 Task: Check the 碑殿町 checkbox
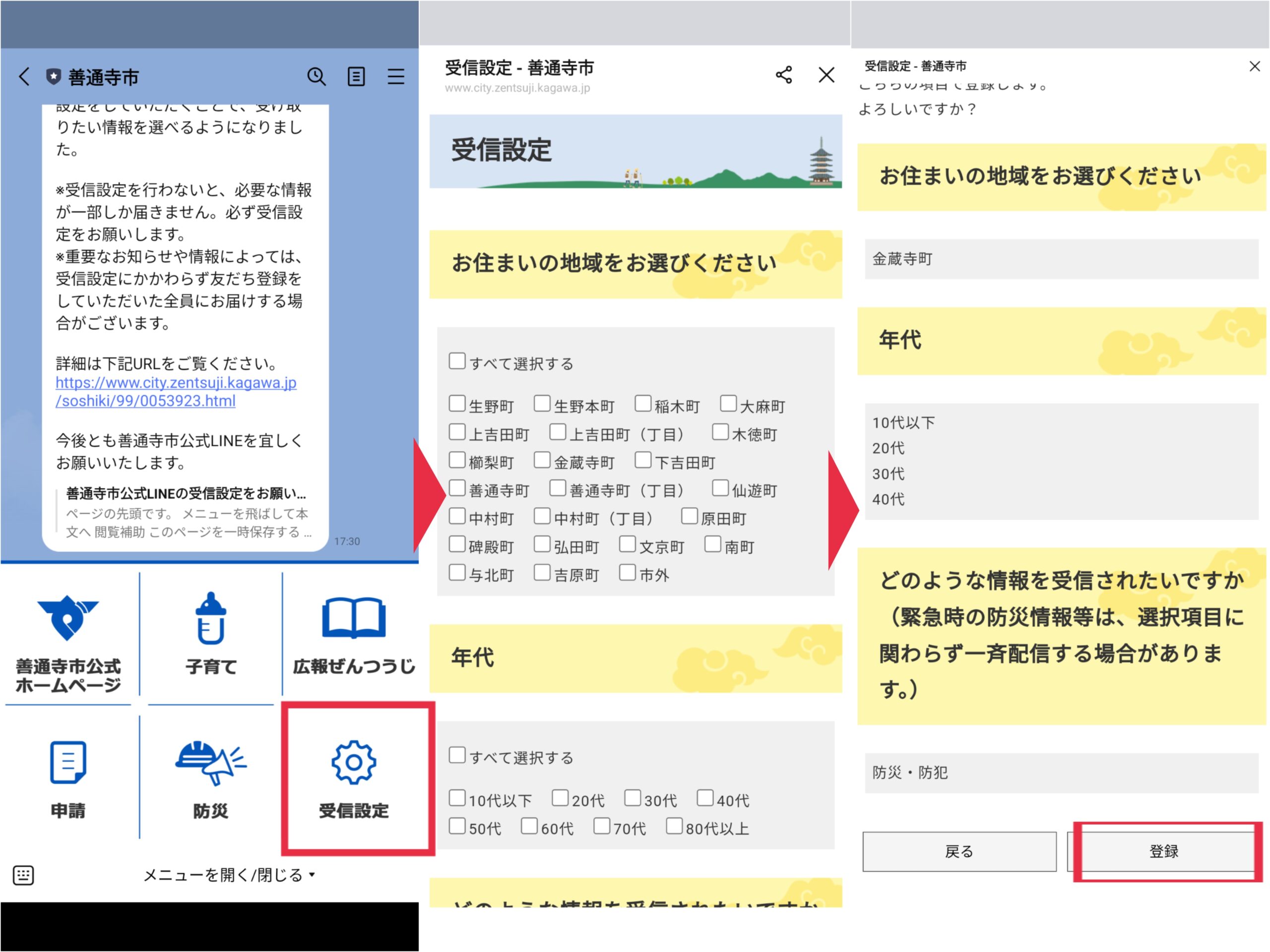(457, 544)
